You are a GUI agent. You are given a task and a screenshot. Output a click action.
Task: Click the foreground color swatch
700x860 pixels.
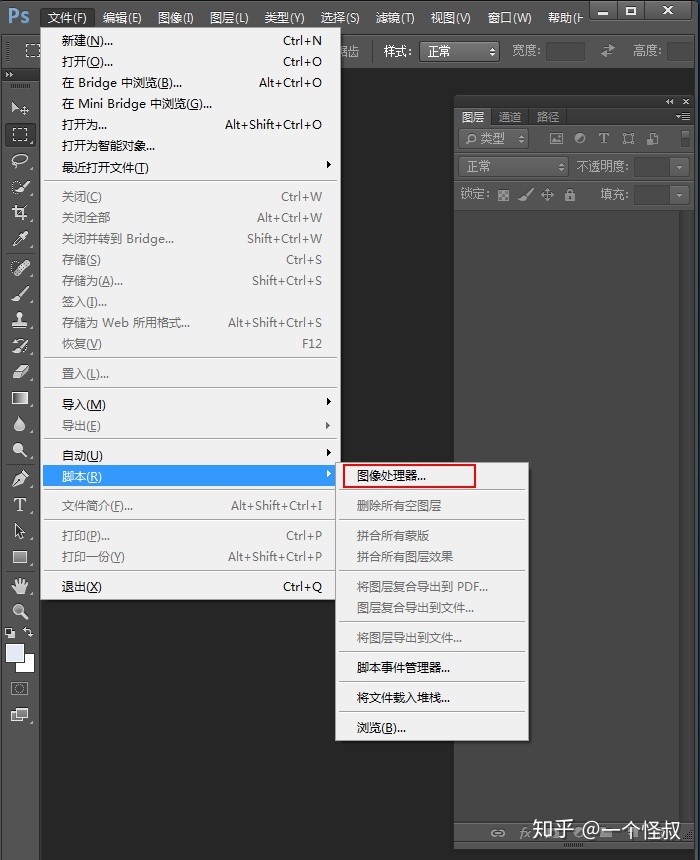pos(15,653)
